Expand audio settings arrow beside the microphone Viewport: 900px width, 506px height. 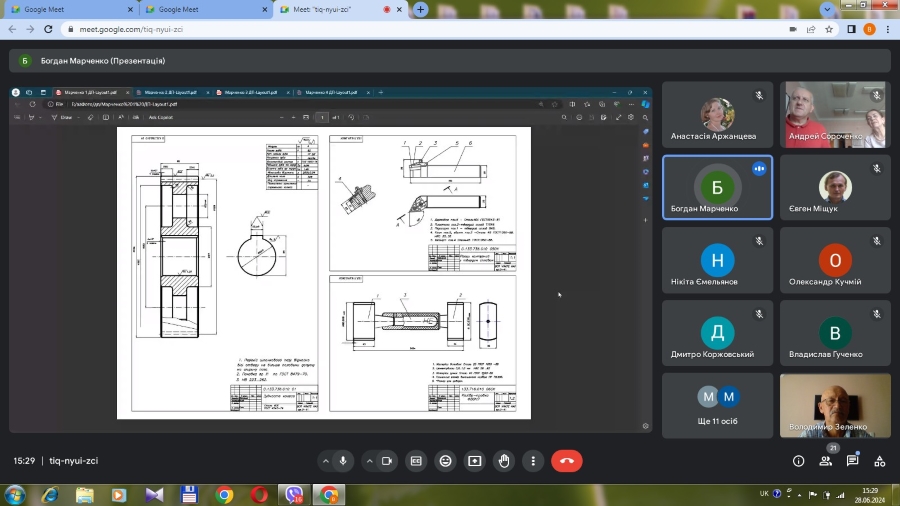coord(326,461)
